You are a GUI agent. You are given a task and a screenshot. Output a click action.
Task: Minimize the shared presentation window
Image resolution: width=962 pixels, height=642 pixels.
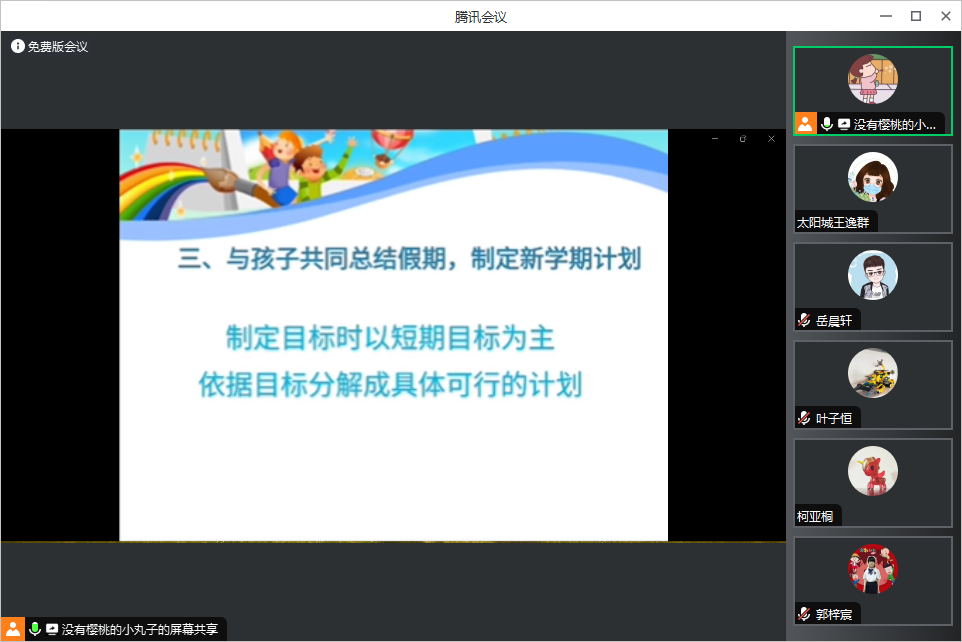[715, 139]
